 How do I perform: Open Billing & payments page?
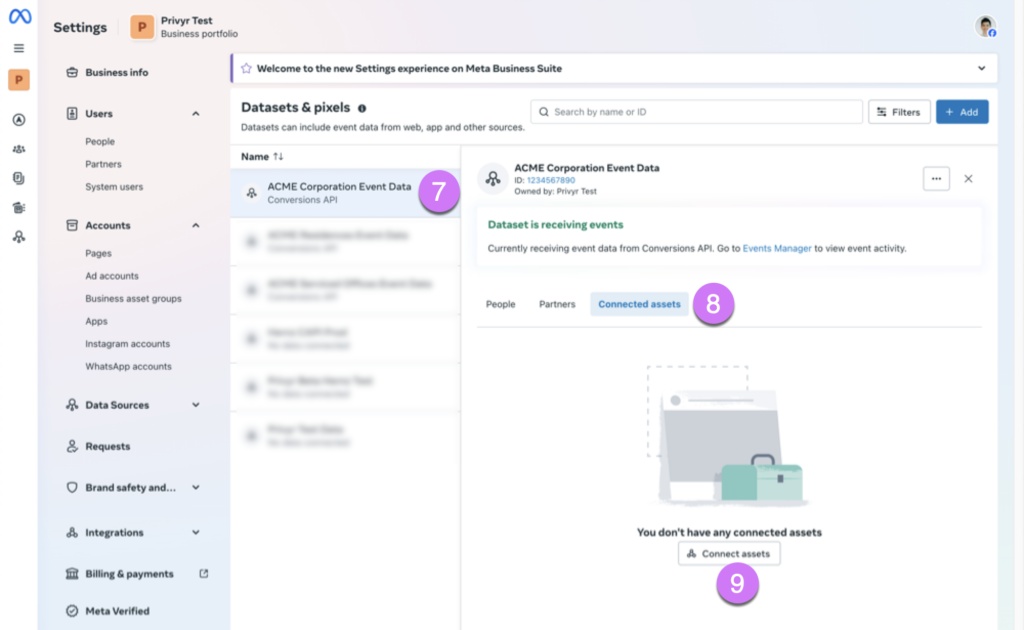coord(129,574)
